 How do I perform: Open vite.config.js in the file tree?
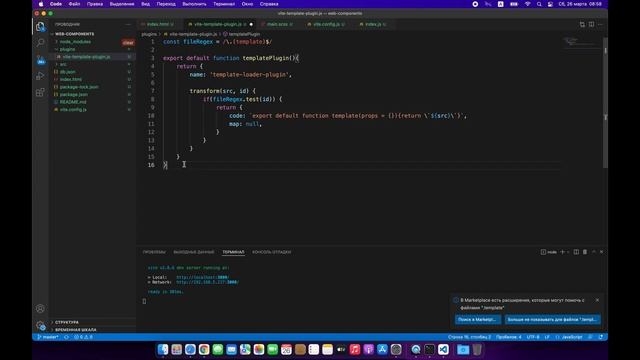[73, 109]
